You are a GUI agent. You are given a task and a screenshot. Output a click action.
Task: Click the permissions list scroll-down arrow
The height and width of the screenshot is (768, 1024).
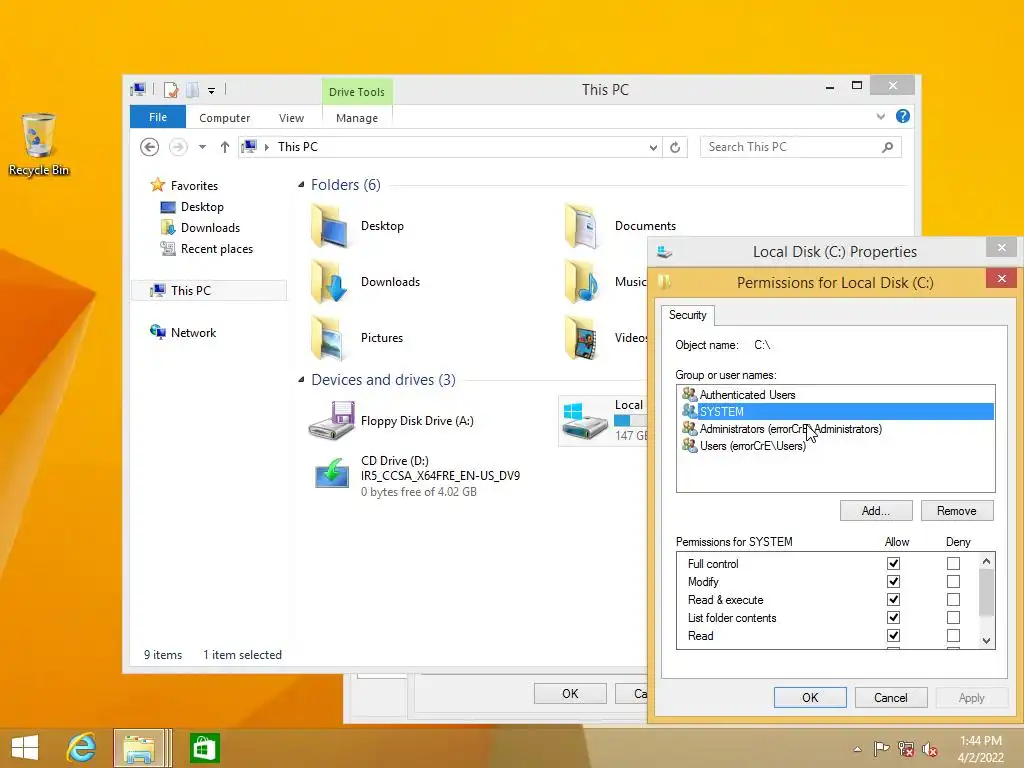coord(986,641)
